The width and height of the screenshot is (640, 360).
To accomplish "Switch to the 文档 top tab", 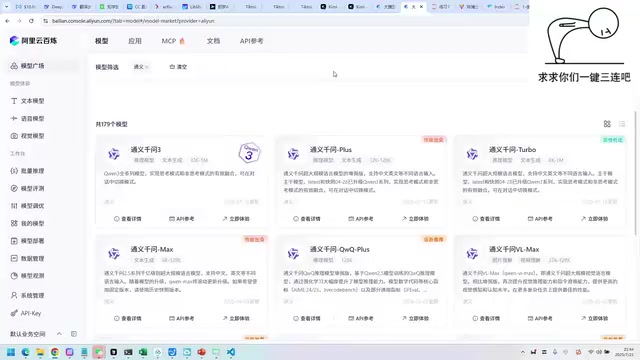I will [x=213, y=41].
